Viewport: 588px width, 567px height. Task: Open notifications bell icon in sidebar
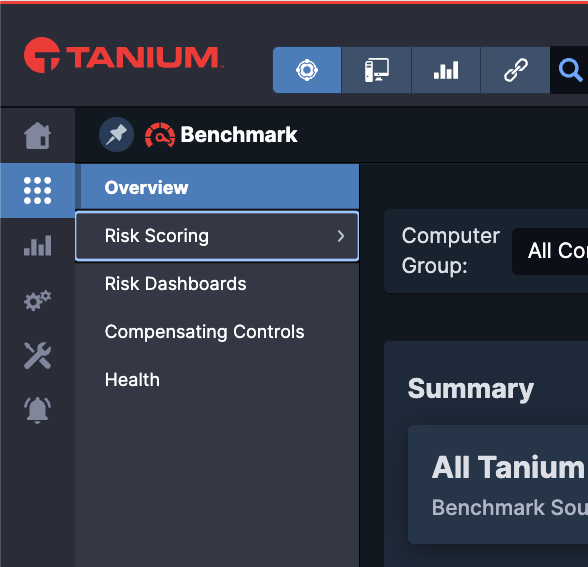click(x=38, y=410)
